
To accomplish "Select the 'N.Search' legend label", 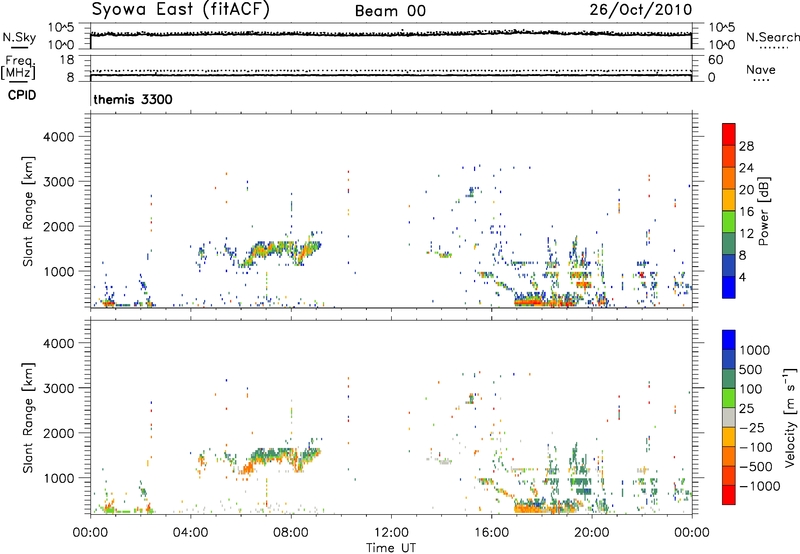I will tap(772, 37).
